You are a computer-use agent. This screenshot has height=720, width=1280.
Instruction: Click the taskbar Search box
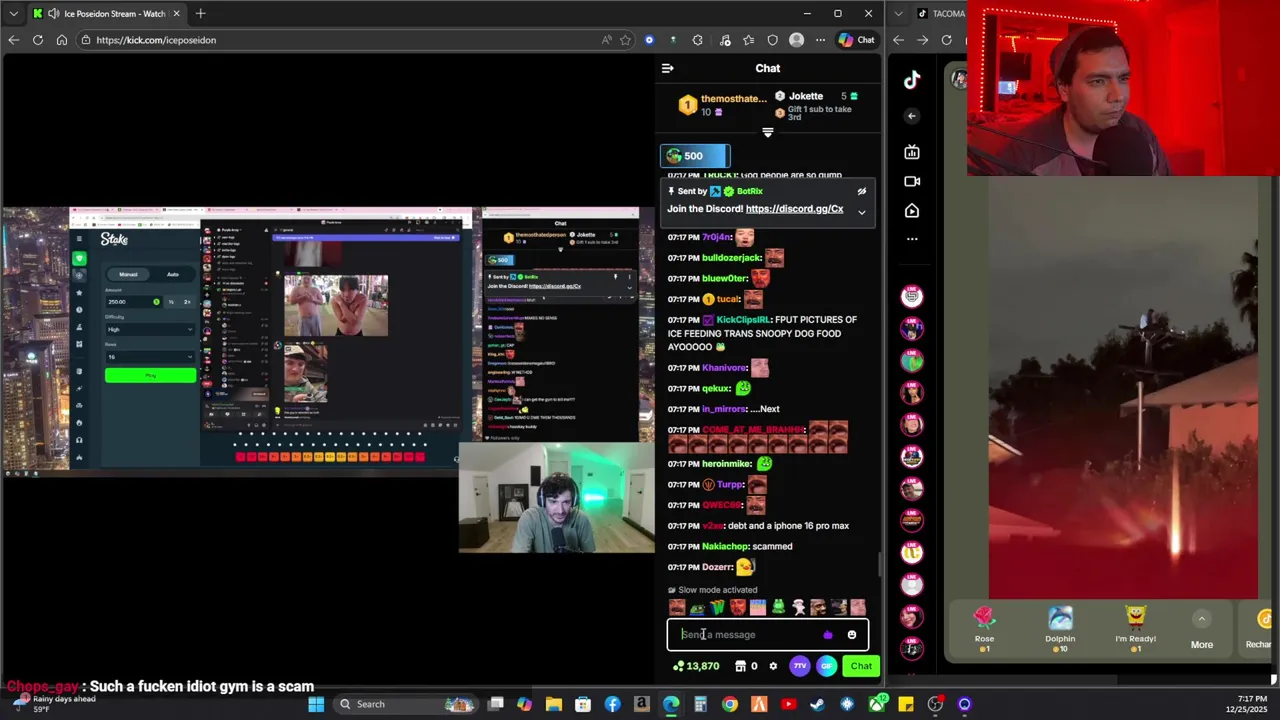[x=406, y=704]
